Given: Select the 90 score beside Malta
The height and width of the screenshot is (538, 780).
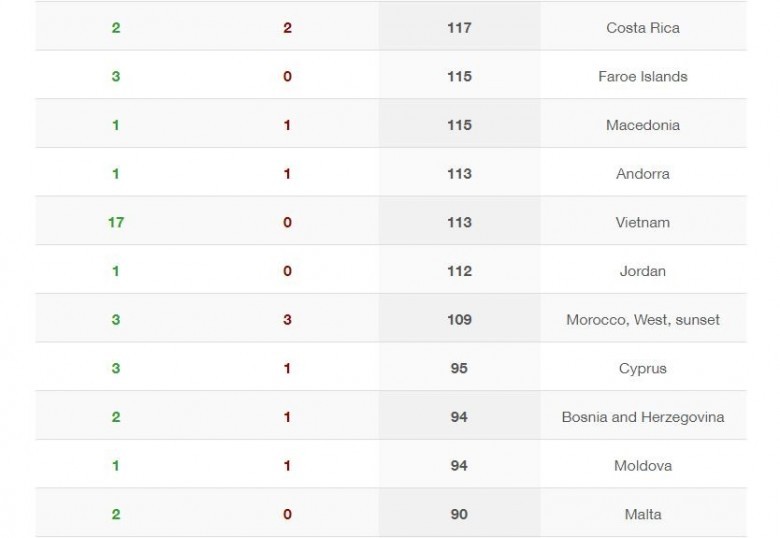Looking at the screenshot, I should pos(459,514).
